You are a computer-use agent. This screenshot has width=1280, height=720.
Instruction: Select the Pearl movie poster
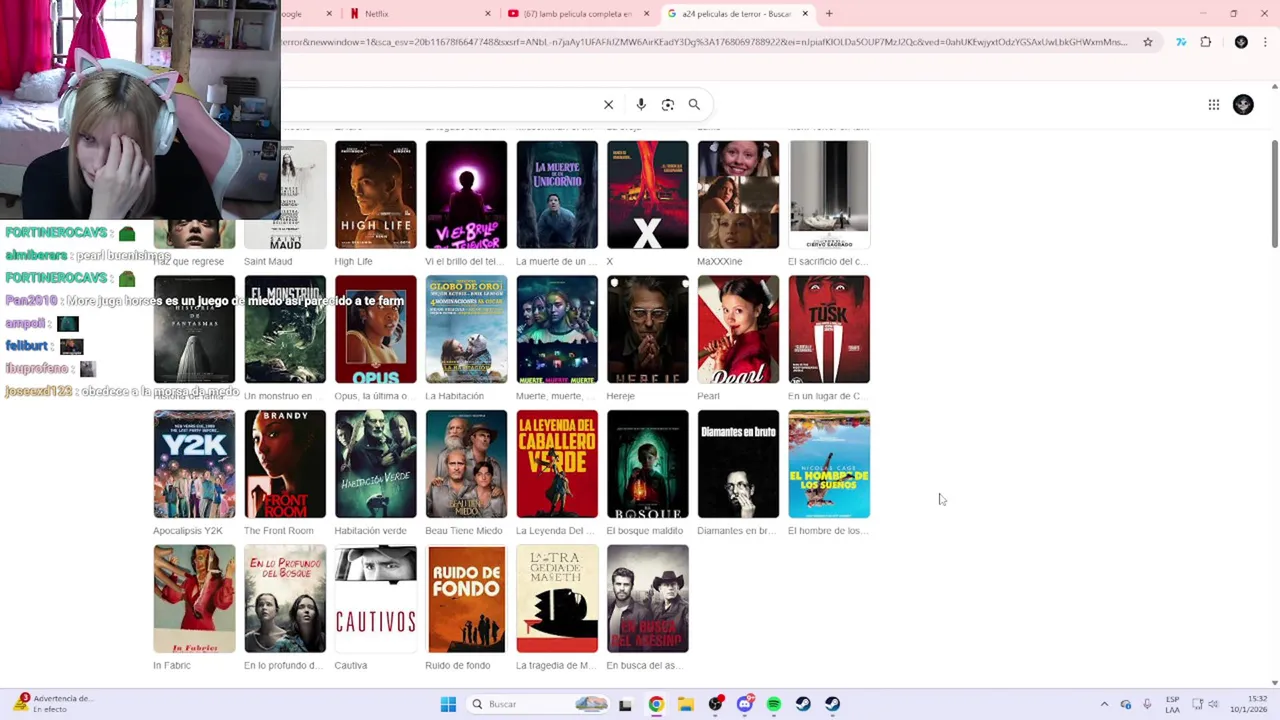(x=738, y=329)
